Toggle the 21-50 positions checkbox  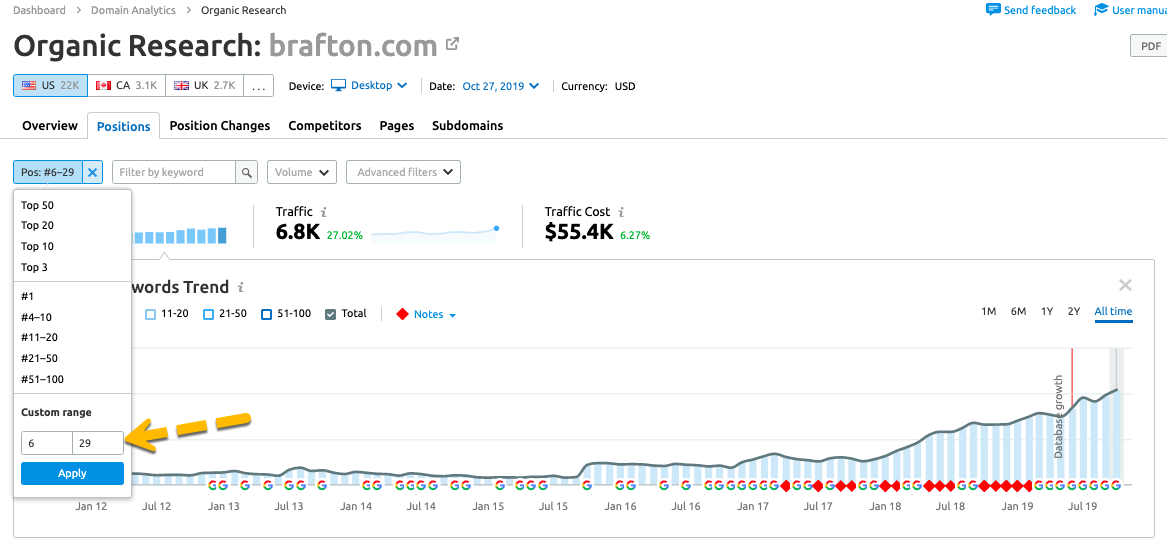pyautogui.click(x=209, y=314)
